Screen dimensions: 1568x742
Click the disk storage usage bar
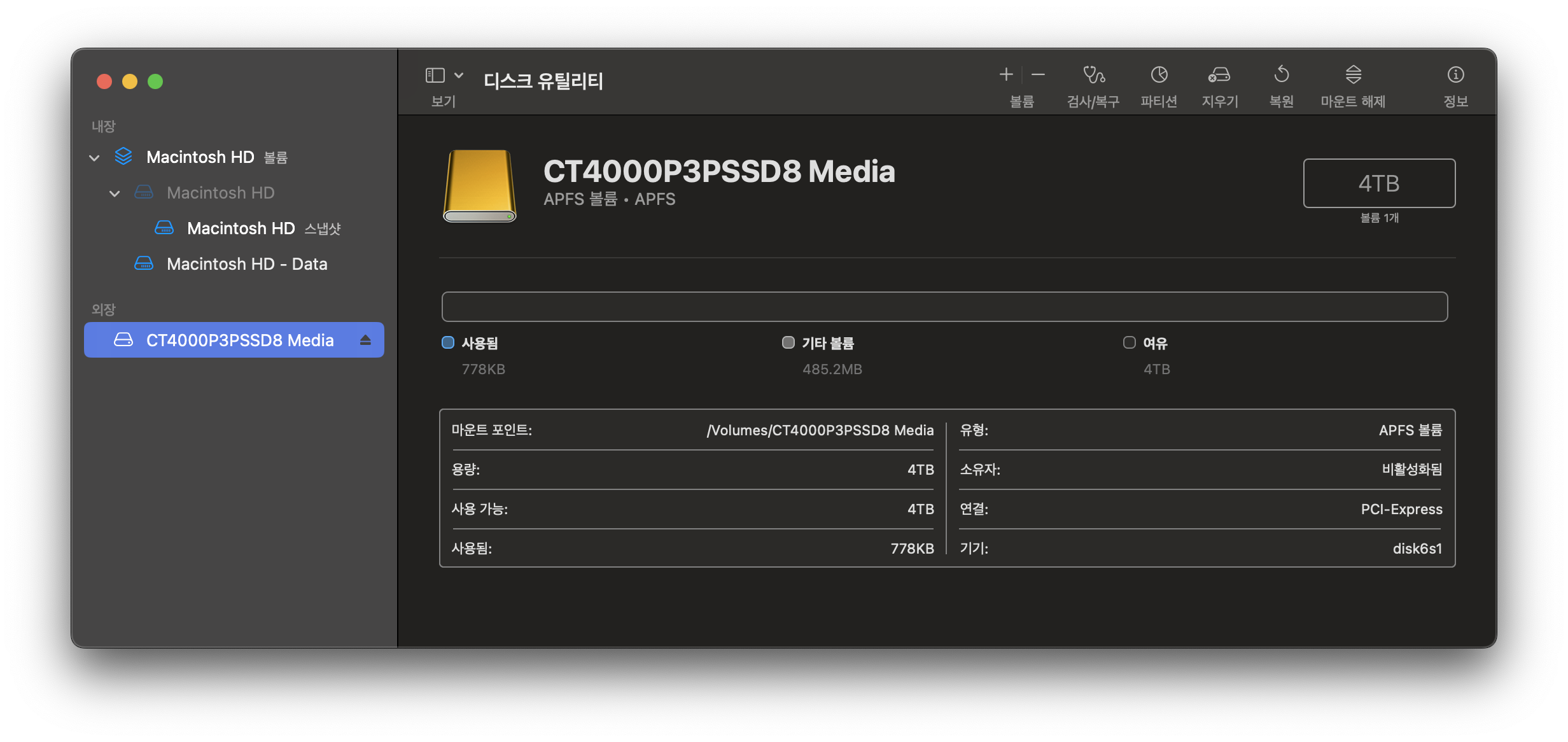[x=944, y=307]
